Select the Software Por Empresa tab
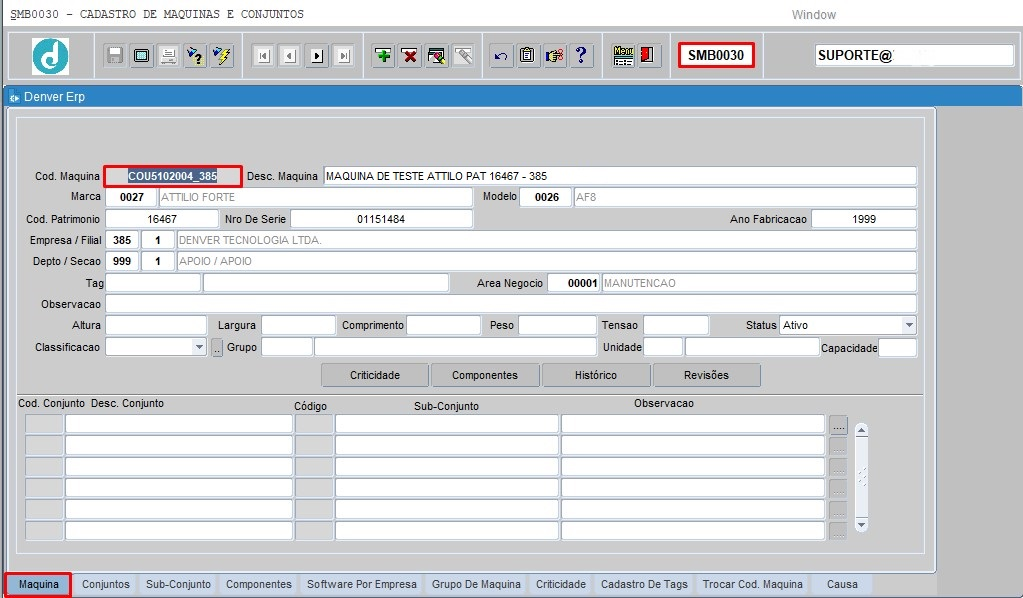Viewport: 1023px width, 598px height. pyautogui.click(x=361, y=584)
